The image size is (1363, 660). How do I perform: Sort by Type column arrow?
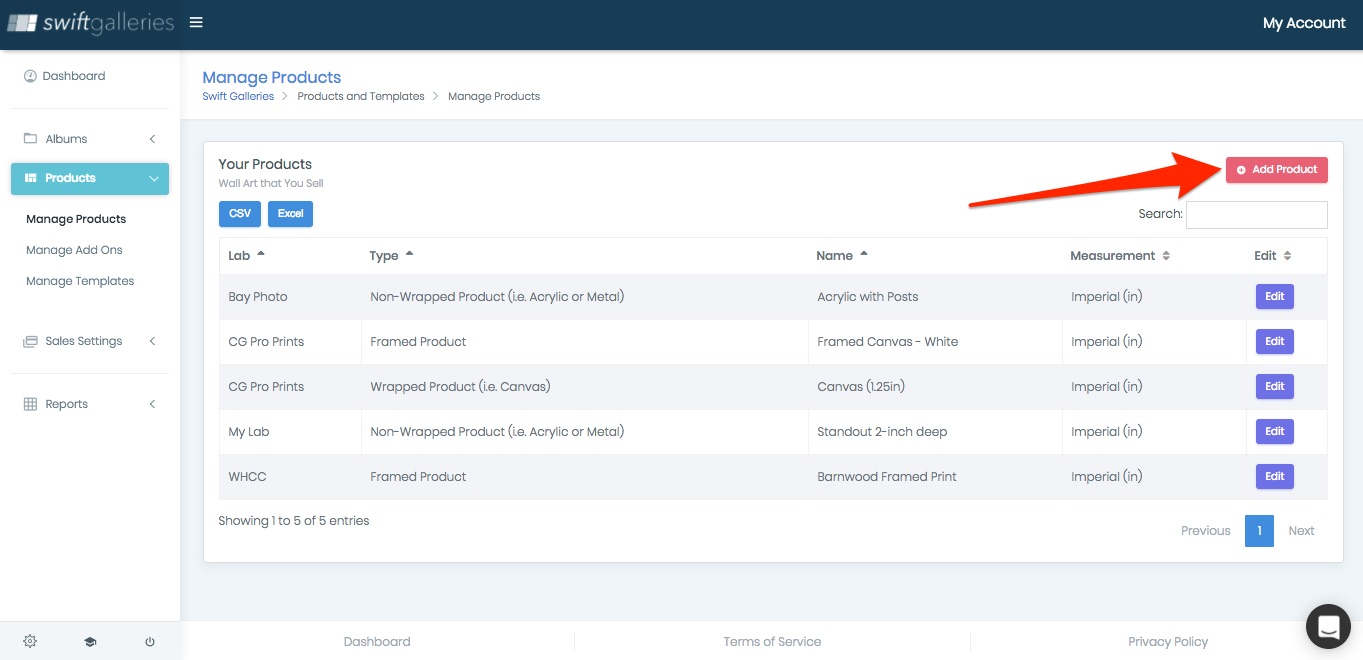click(409, 254)
